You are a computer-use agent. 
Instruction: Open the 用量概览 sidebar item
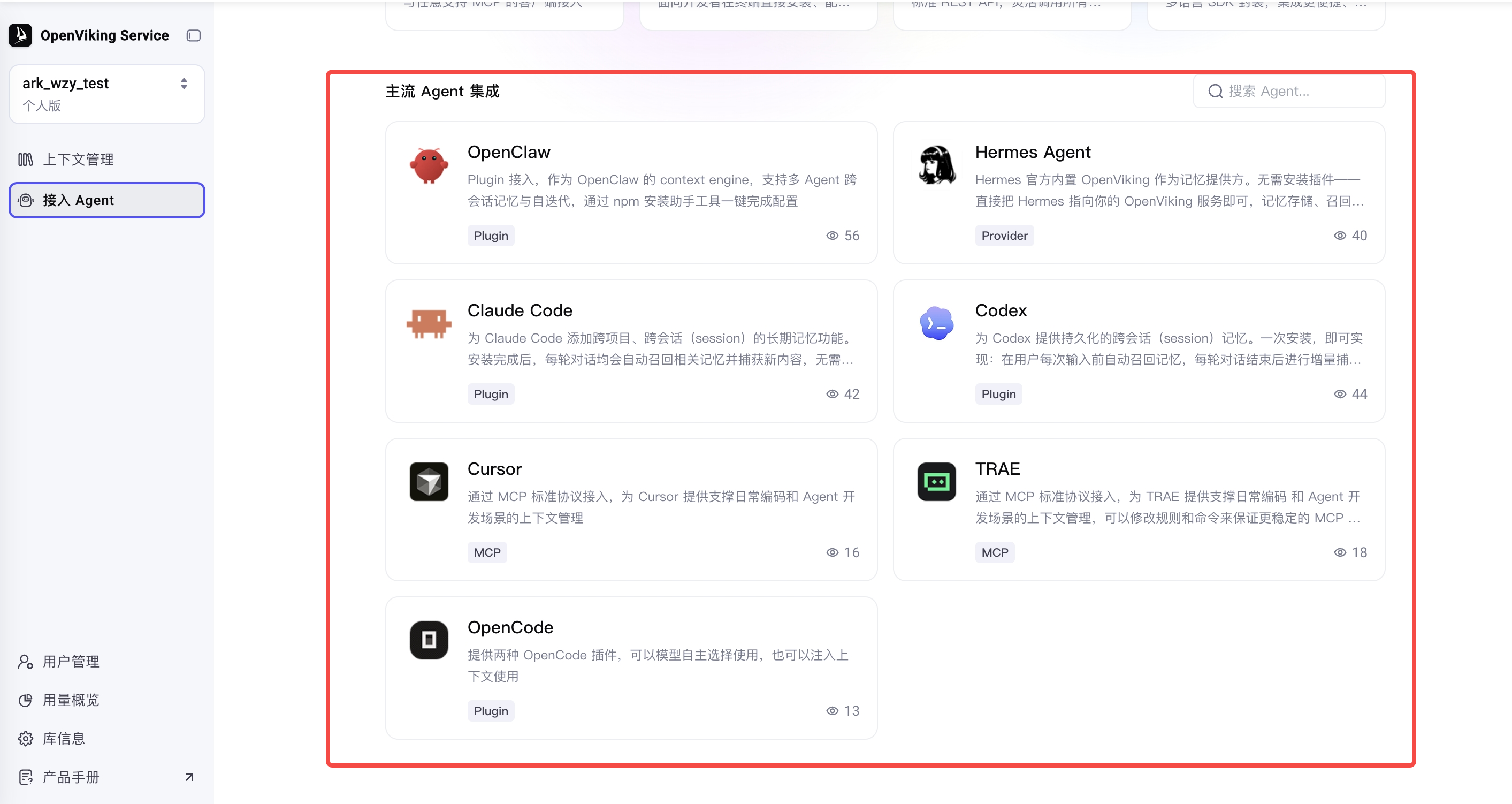point(107,700)
